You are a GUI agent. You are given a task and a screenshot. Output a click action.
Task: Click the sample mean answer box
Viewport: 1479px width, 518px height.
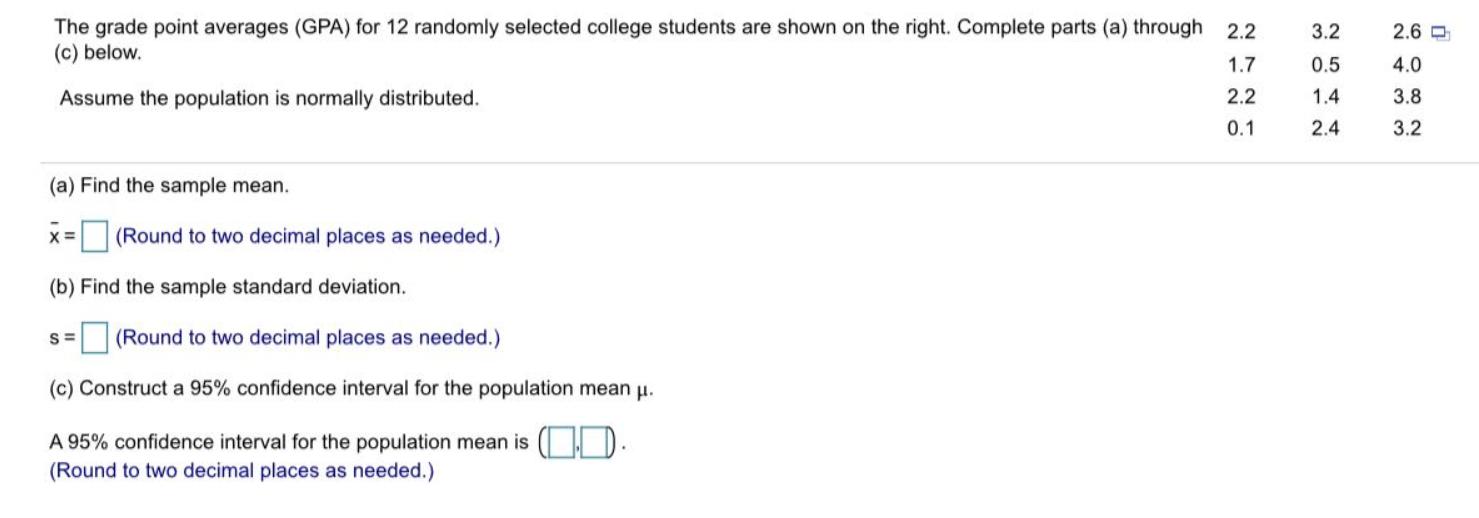pyautogui.click(x=95, y=237)
